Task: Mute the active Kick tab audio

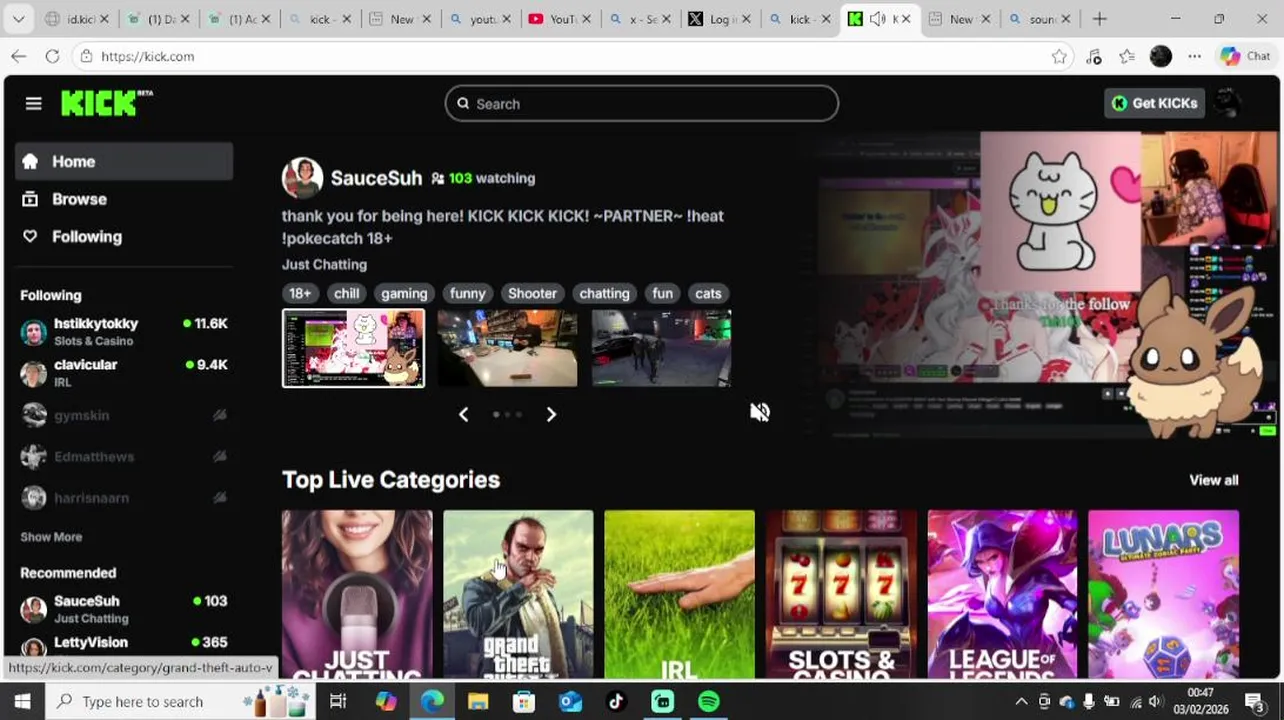Action: coord(878,19)
